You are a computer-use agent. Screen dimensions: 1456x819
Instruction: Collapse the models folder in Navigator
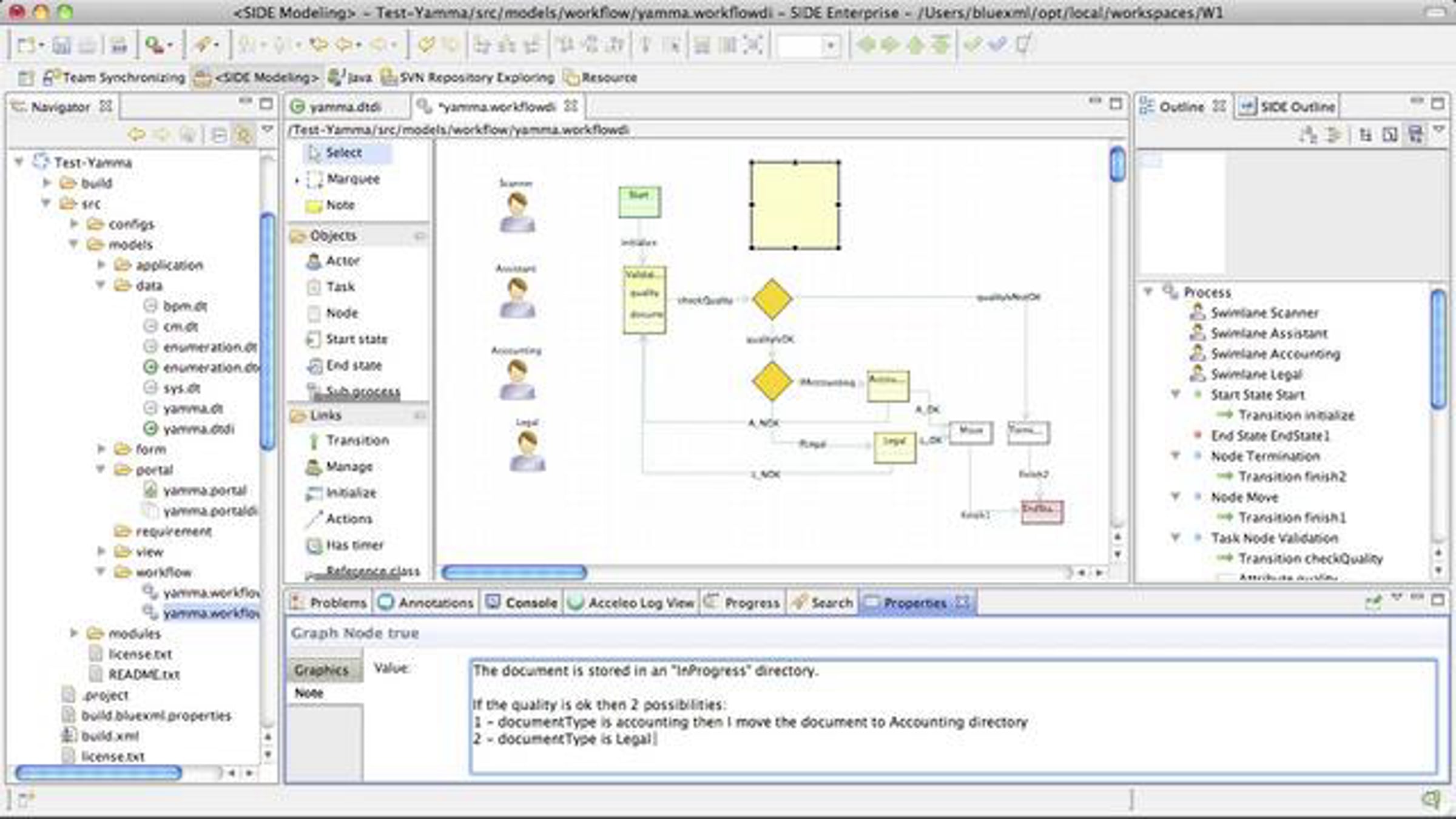pyautogui.click(x=74, y=244)
